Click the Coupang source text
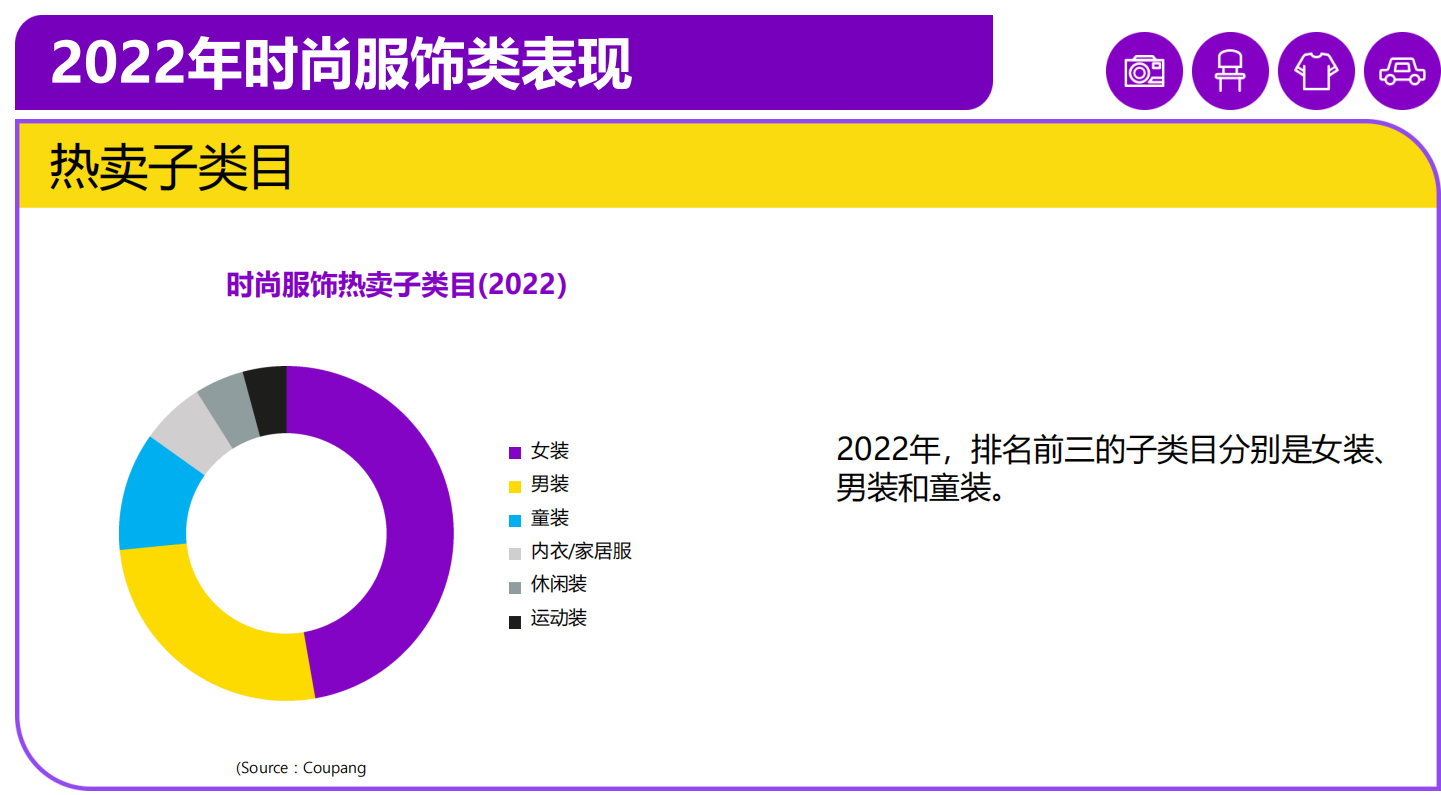1441x795 pixels. click(x=300, y=767)
